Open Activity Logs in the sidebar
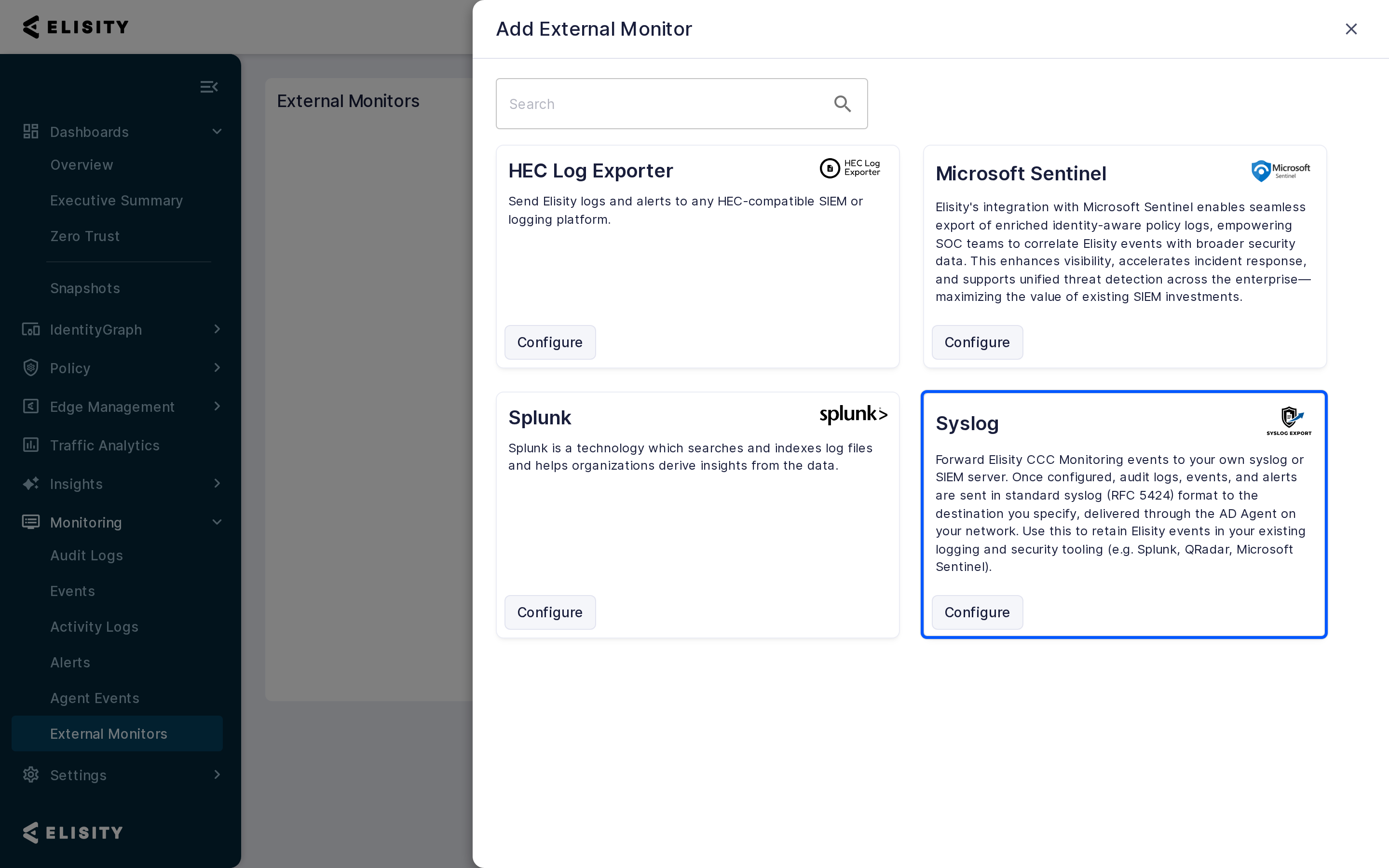 click(x=94, y=626)
